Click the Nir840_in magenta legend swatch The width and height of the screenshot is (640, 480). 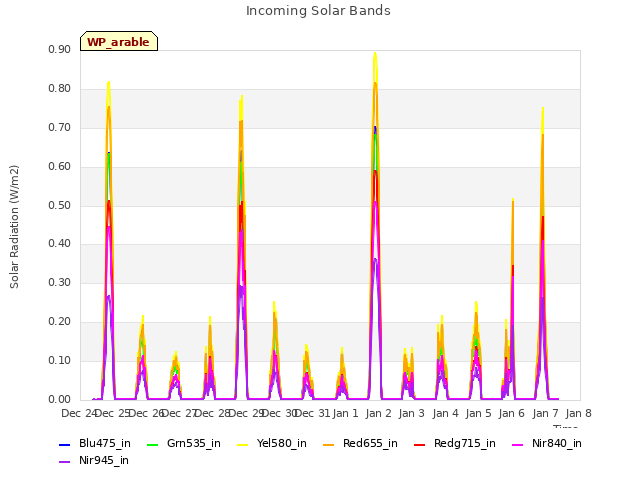coord(518,444)
